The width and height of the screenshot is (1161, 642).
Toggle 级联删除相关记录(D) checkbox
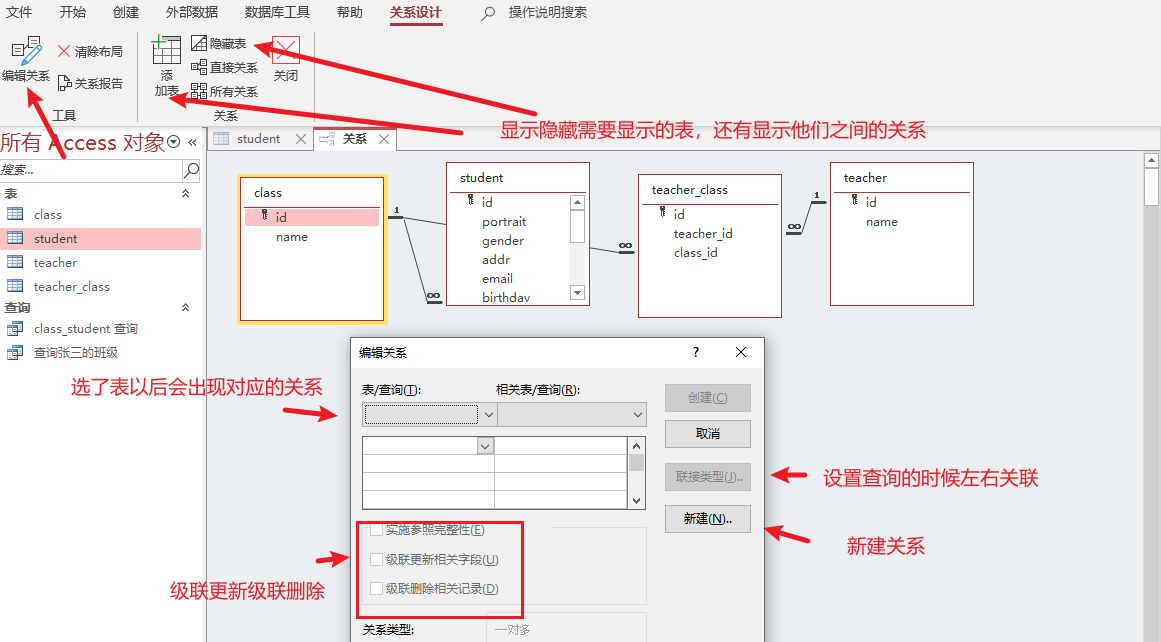(x=376, y=589)
